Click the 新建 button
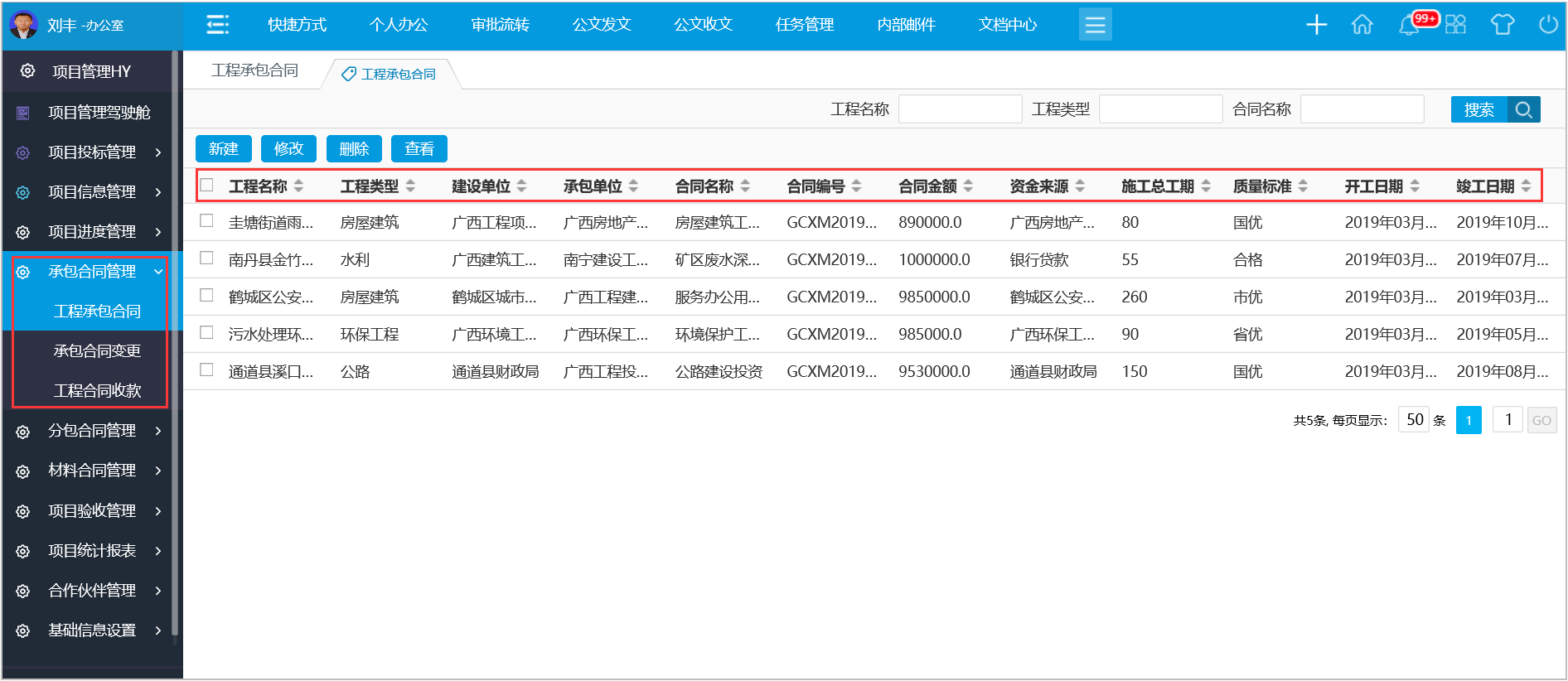This screenshot has width=1568, height=681. coord(224,149)
